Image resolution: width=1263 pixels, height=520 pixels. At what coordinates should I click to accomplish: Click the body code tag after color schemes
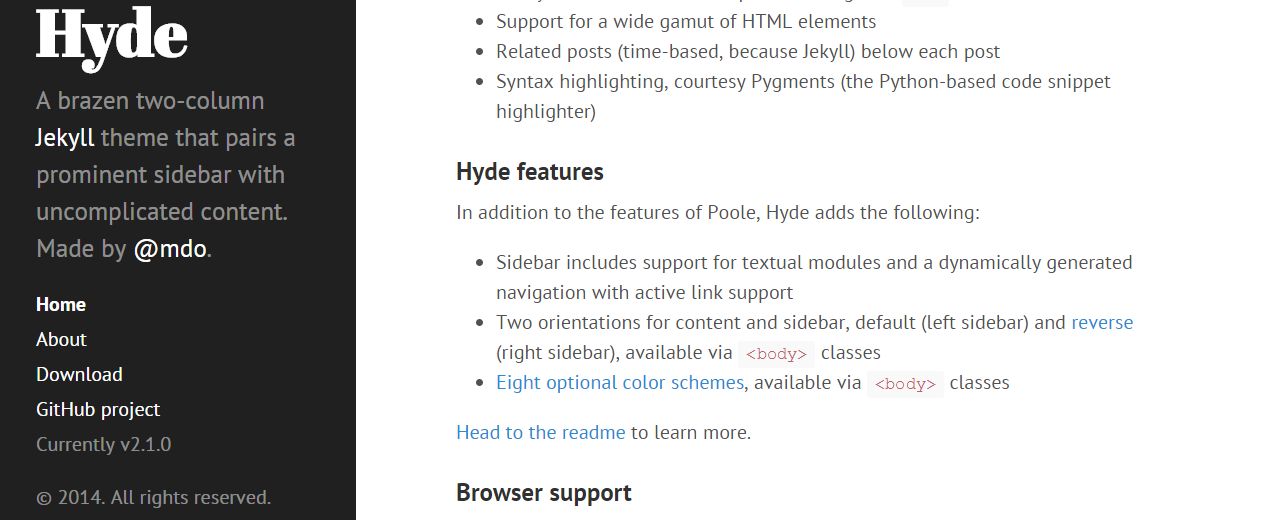click(x=905, y=383)
